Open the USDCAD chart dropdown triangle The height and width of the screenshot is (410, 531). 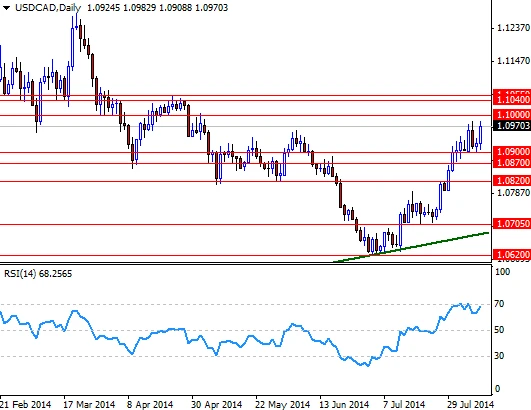pyautogui.click(x=6, y=8)
